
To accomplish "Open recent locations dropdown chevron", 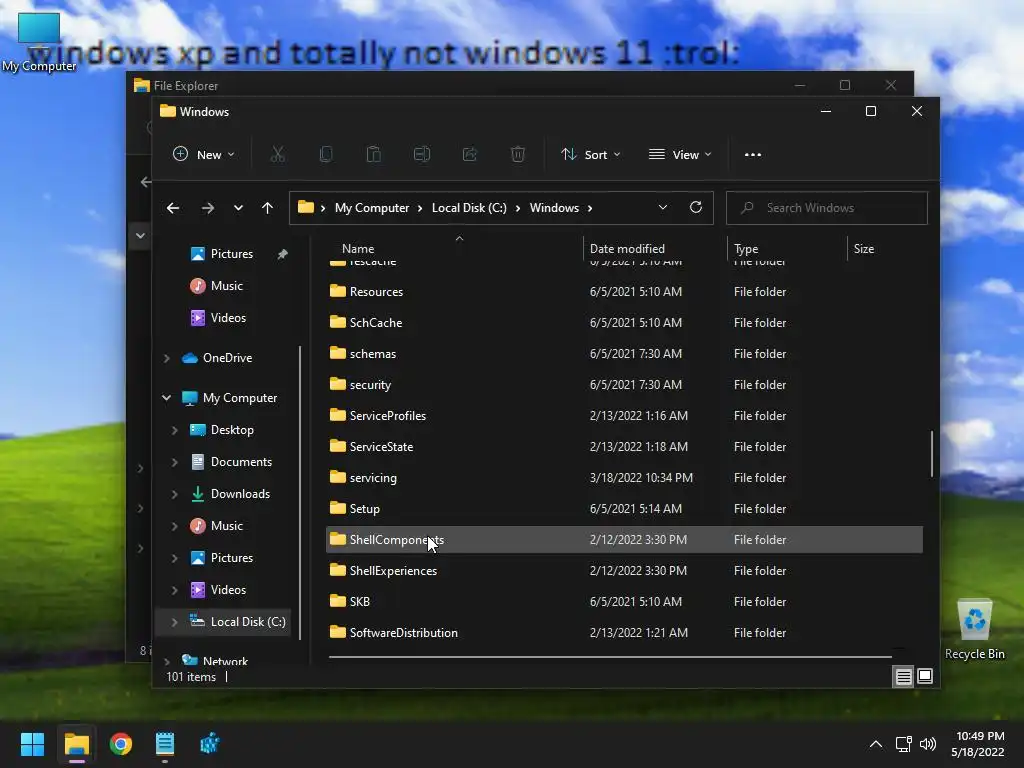I will [x=238, y=208].
